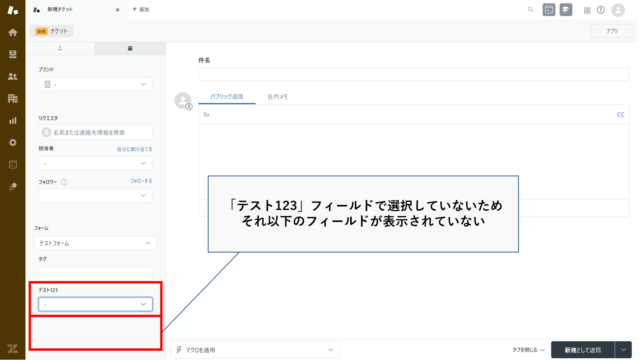
Task: Click the 新規として送信 button
Action: tap(583, 350)
